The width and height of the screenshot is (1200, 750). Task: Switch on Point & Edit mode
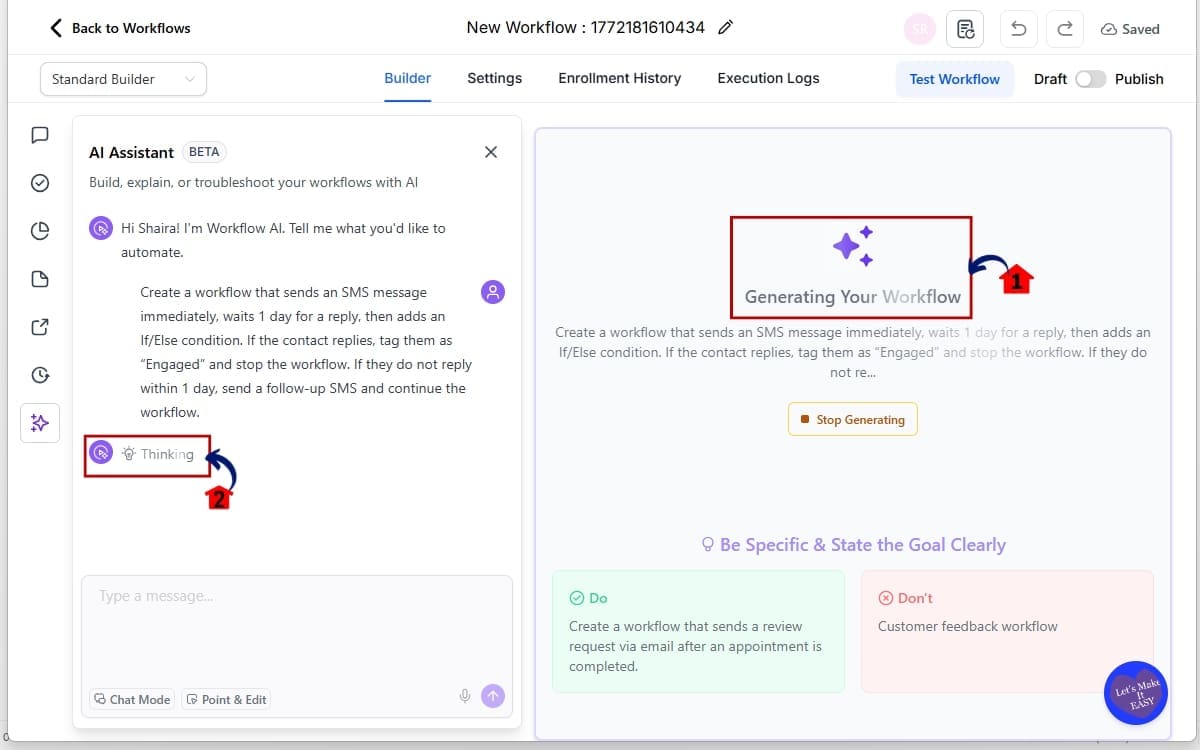tap(226, 699)
